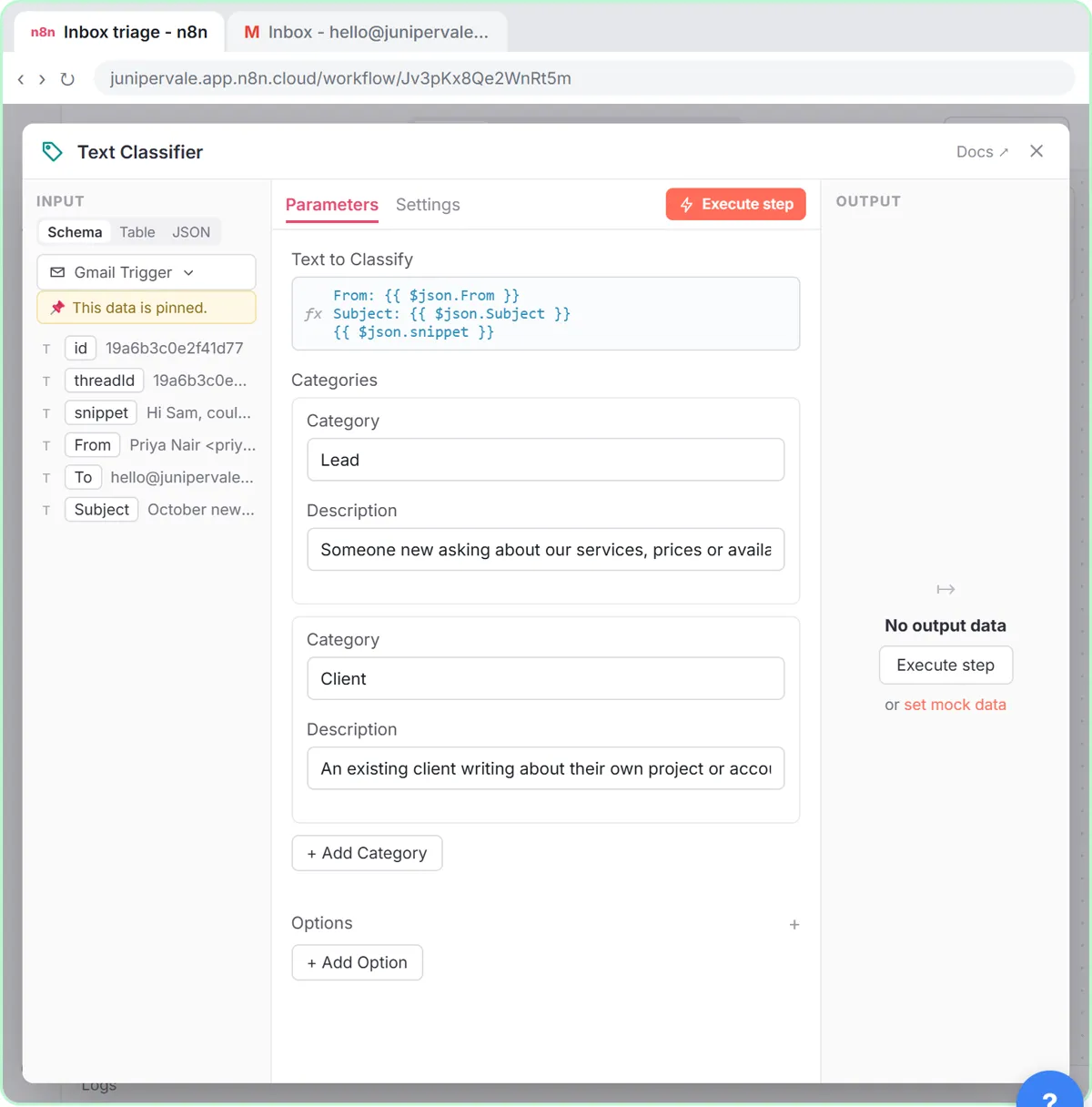This screenshot has width=1092, height=1107.
Task: Select the Schema input view
Action: (x=75, y=232)
